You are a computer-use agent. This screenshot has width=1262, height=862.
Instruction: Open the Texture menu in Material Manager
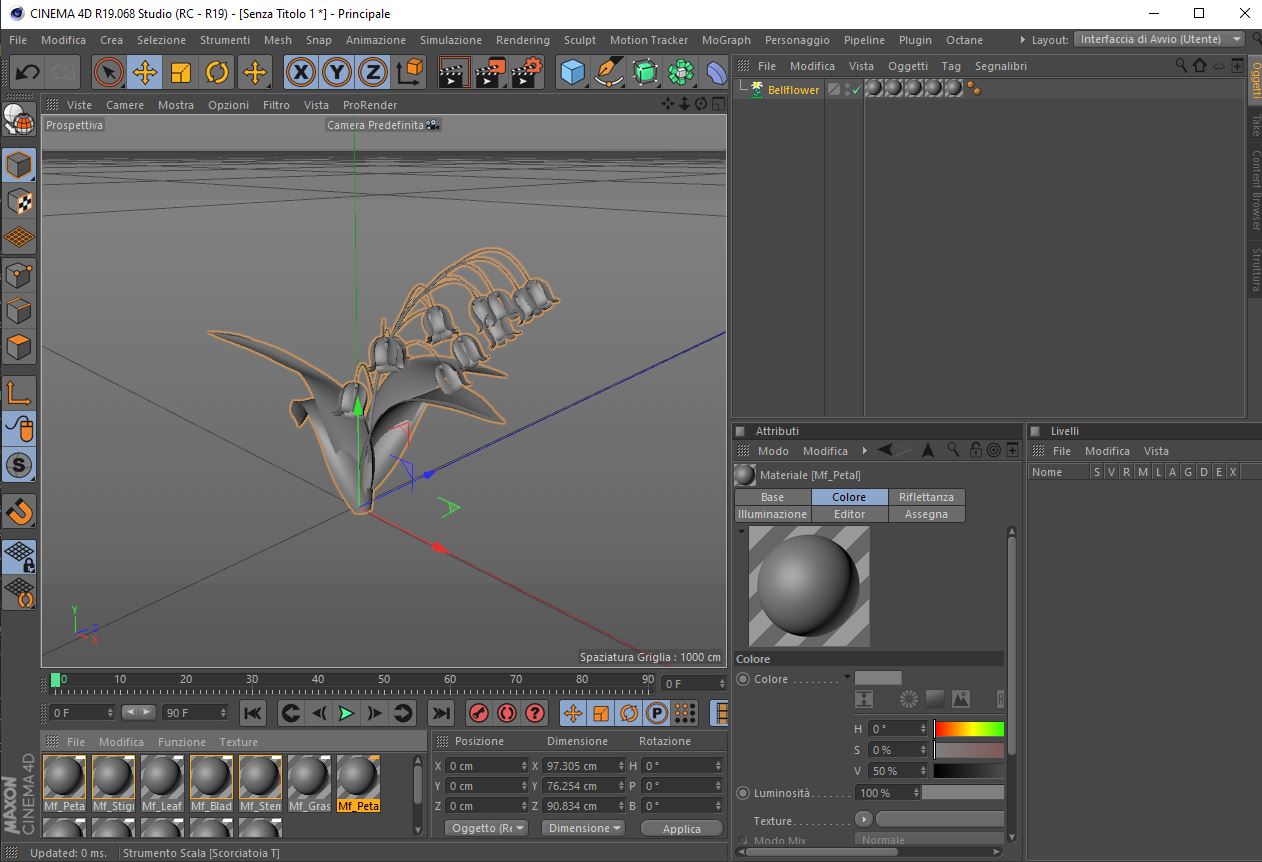tap(239, 742)
